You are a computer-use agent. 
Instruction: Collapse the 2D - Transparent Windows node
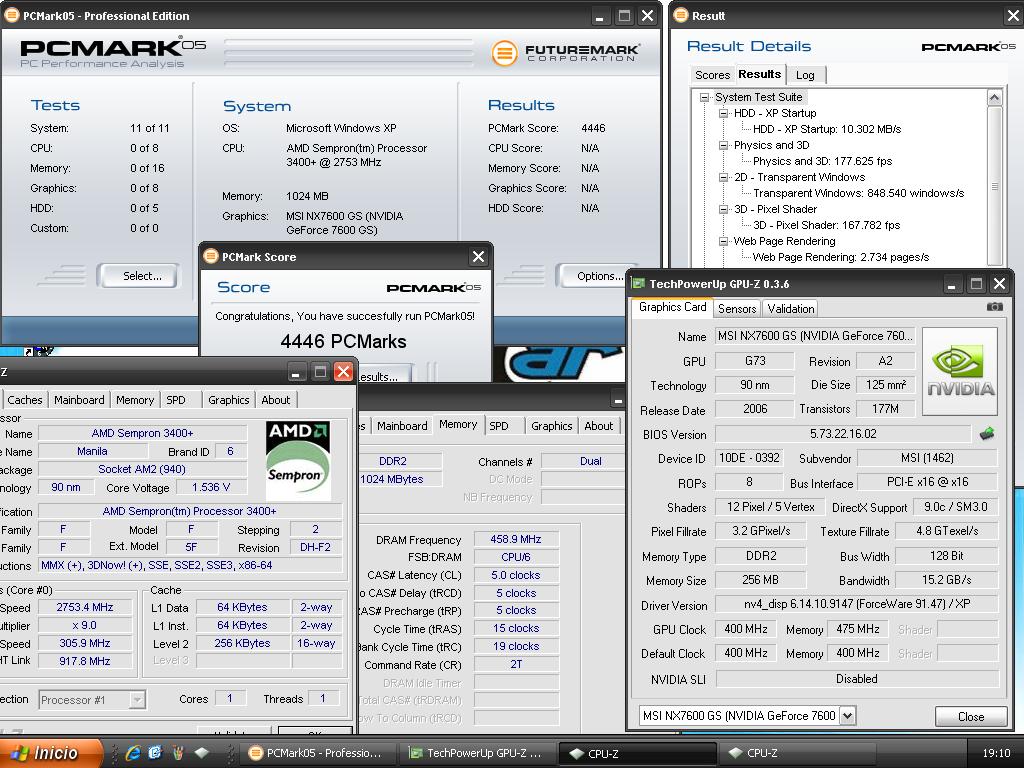point(723,177)
